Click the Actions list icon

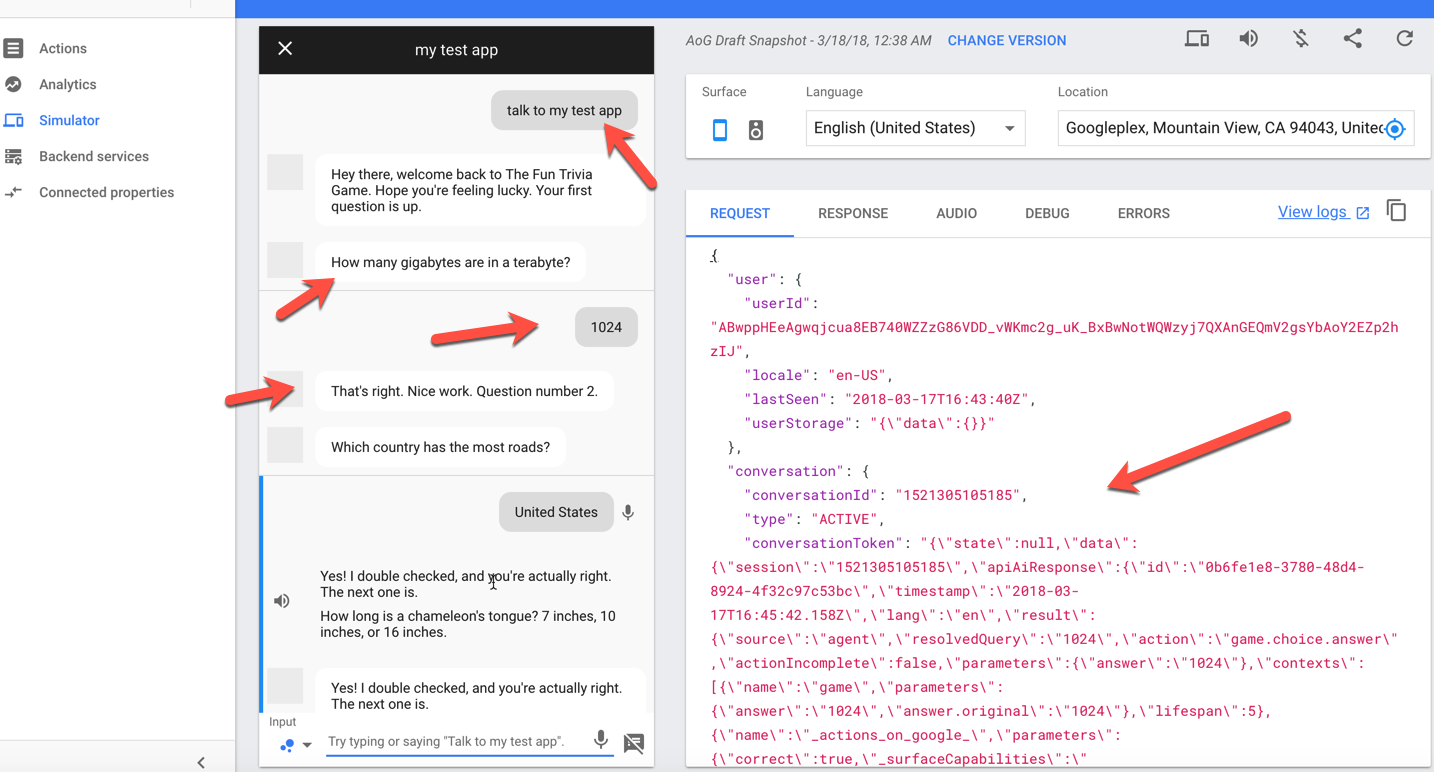[13, 48]
